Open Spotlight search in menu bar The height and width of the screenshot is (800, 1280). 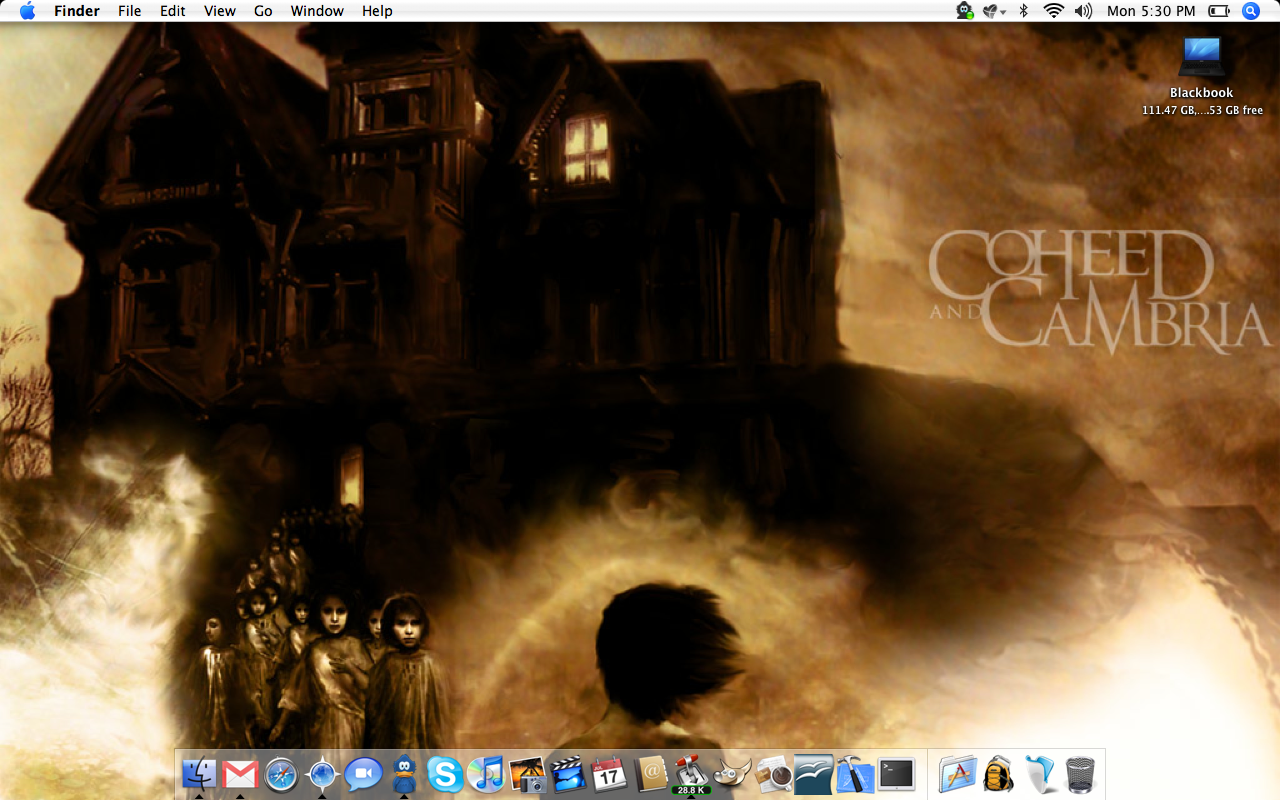(x=1250, y=11)
